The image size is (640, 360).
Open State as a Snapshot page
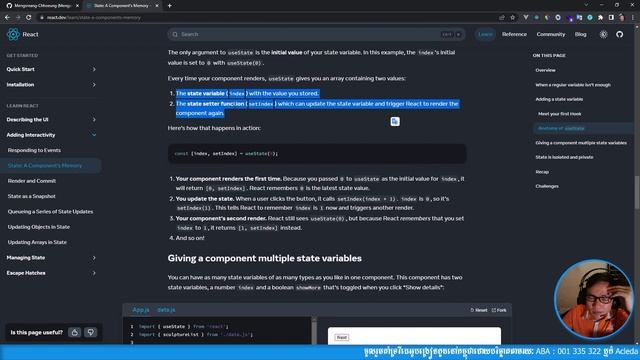(31, 196)
